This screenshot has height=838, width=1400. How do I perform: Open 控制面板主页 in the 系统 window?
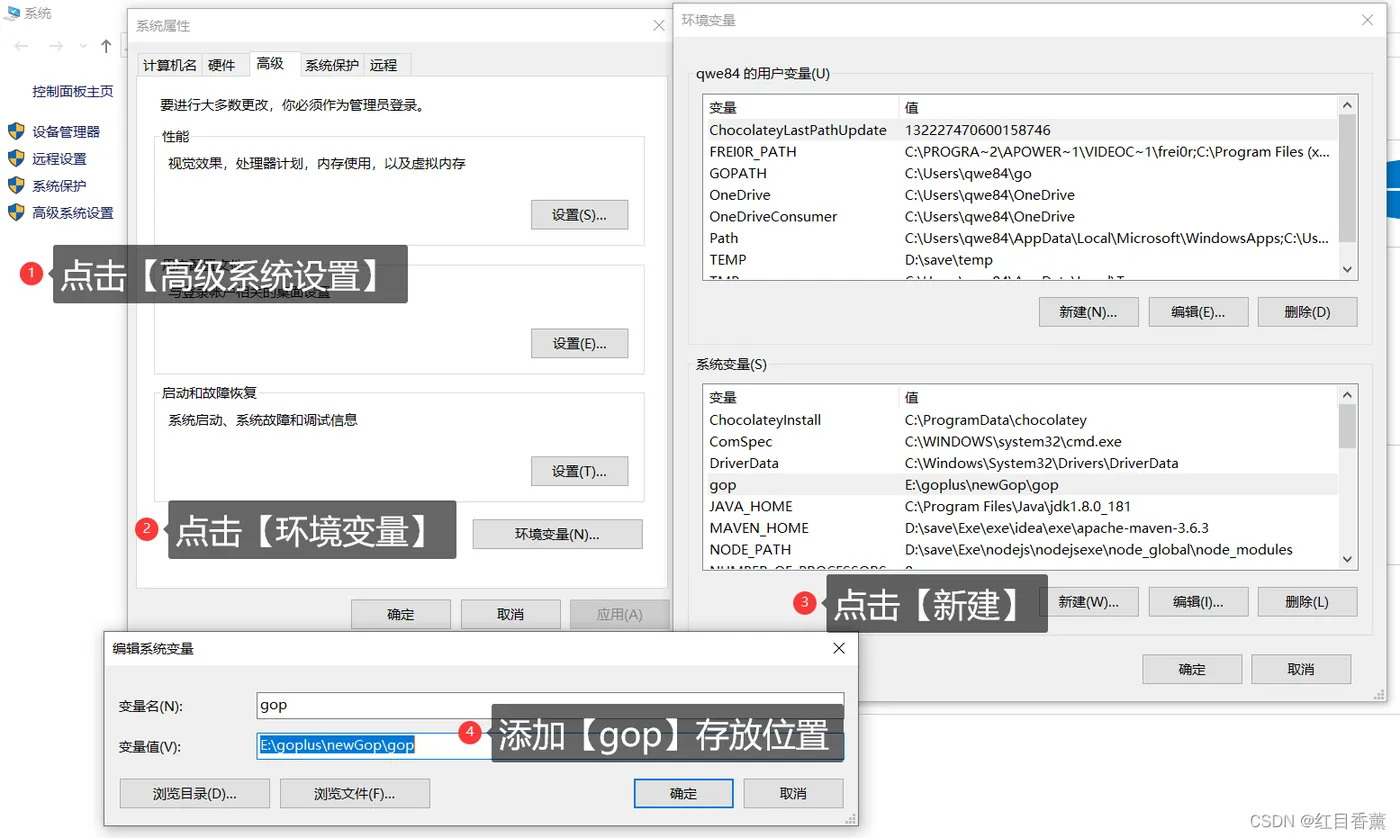point(73,91)
